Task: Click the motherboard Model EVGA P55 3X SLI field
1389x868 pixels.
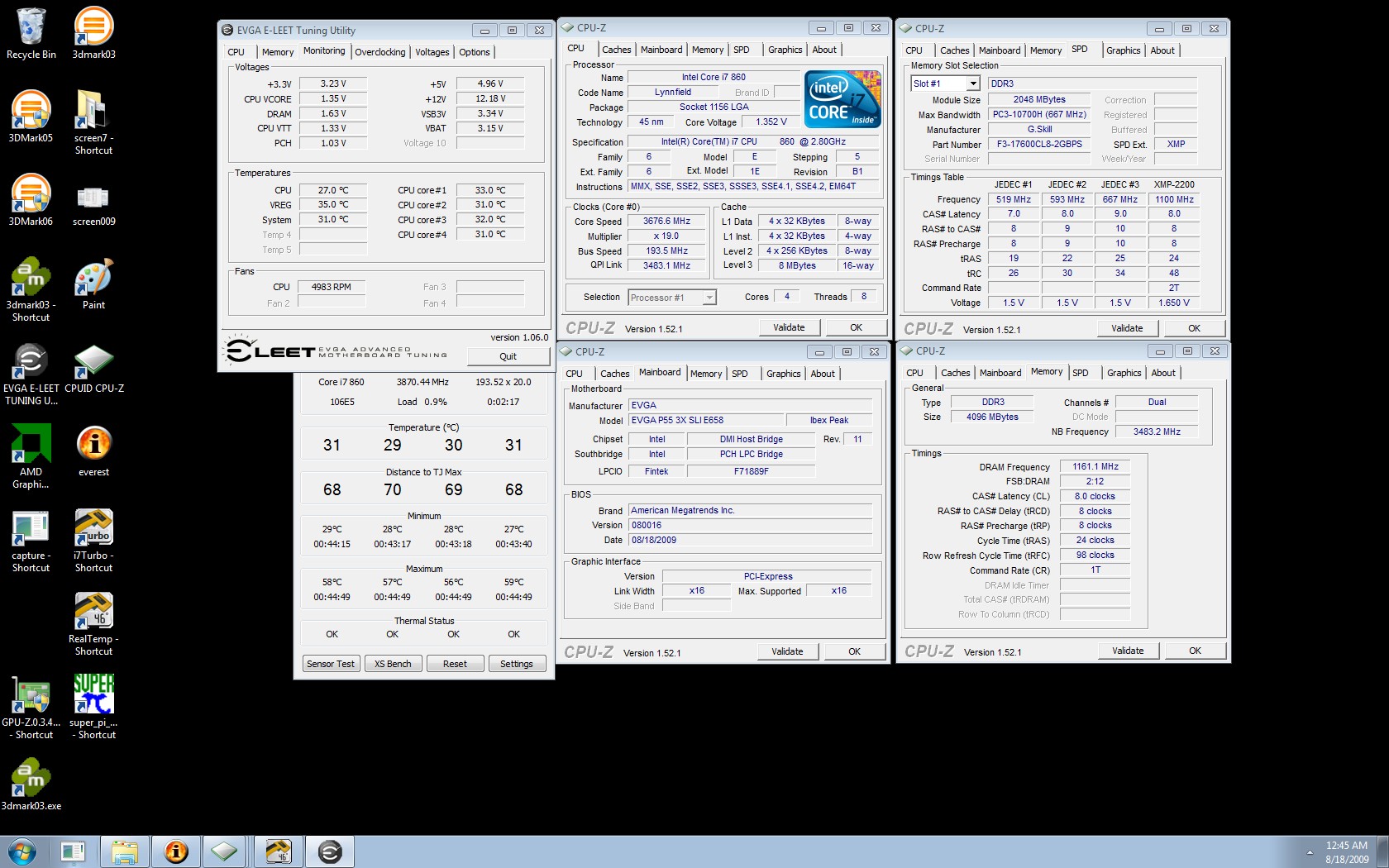Action: tap(706, 420)
